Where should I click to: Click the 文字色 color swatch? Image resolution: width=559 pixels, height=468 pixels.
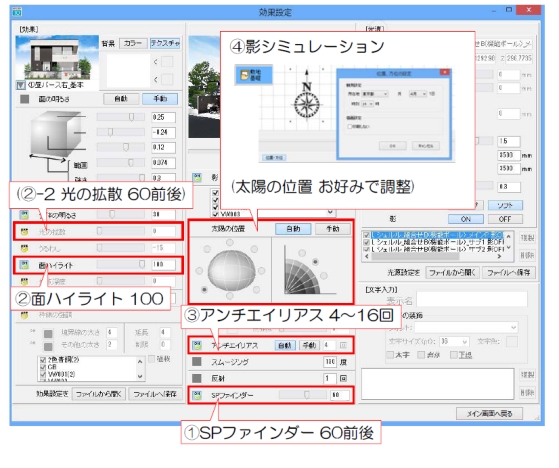point(512,341)
